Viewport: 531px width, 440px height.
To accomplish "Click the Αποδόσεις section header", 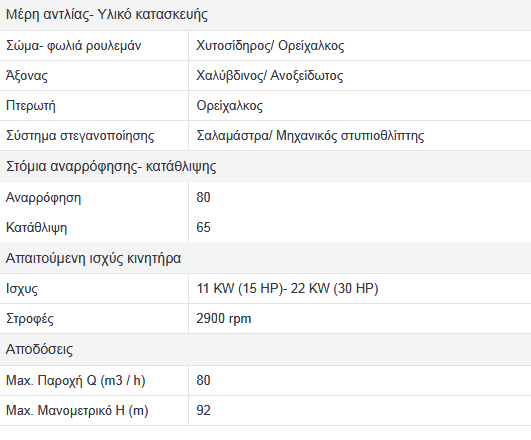I will (39, 349).
